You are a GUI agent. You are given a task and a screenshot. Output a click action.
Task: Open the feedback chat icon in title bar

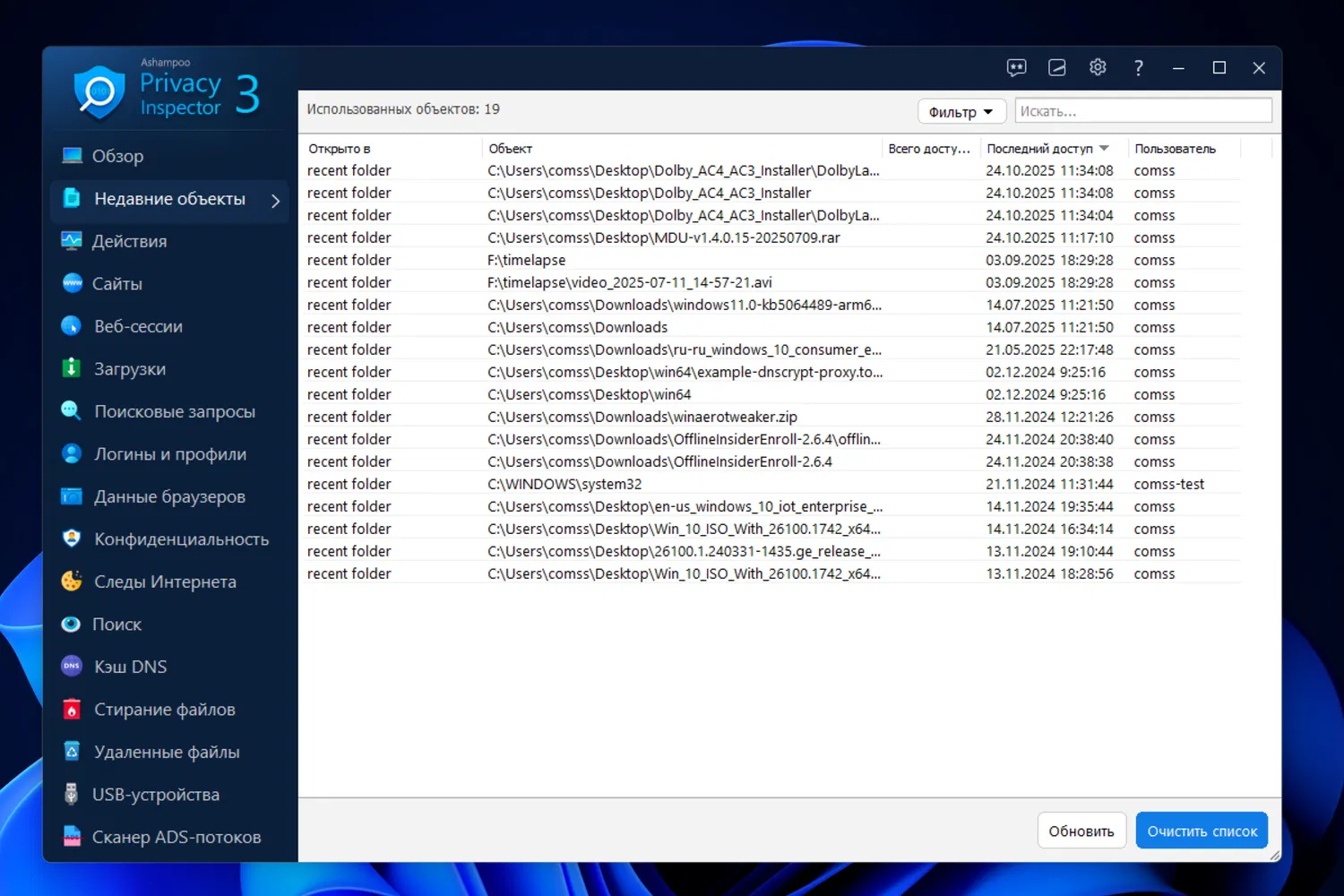1016,68
